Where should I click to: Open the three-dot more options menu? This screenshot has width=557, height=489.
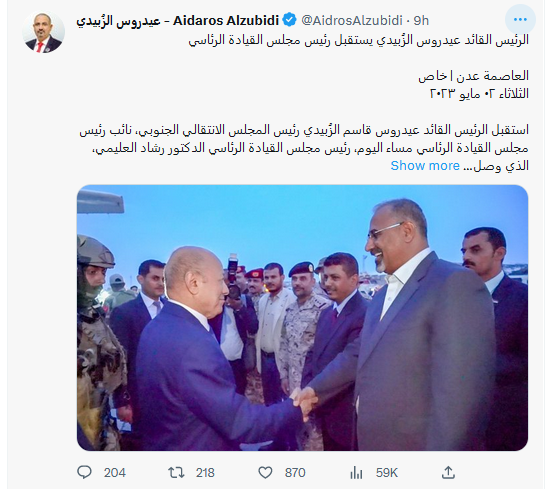[520, 20]
